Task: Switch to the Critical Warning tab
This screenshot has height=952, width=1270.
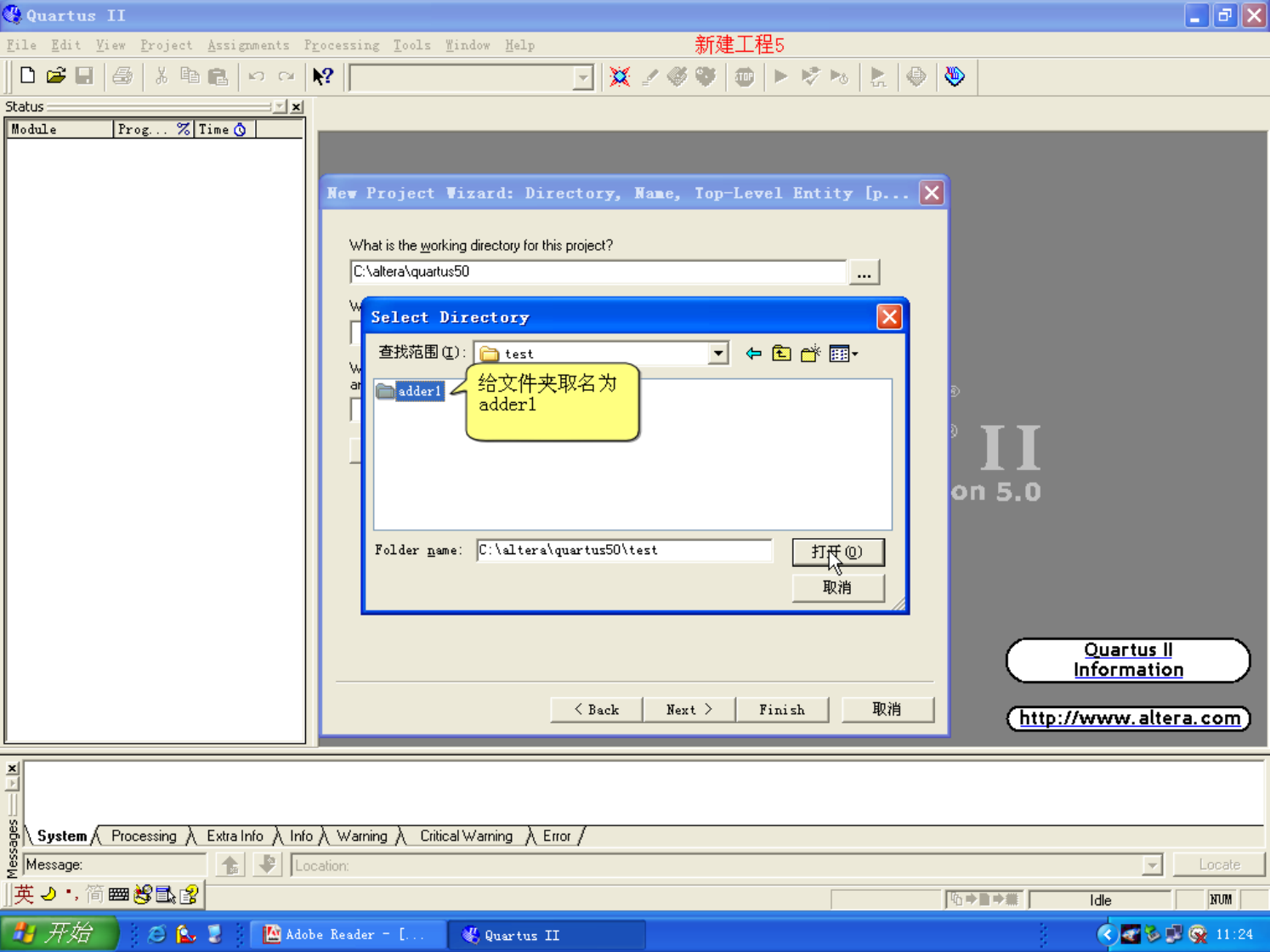Action: [466, 836]
